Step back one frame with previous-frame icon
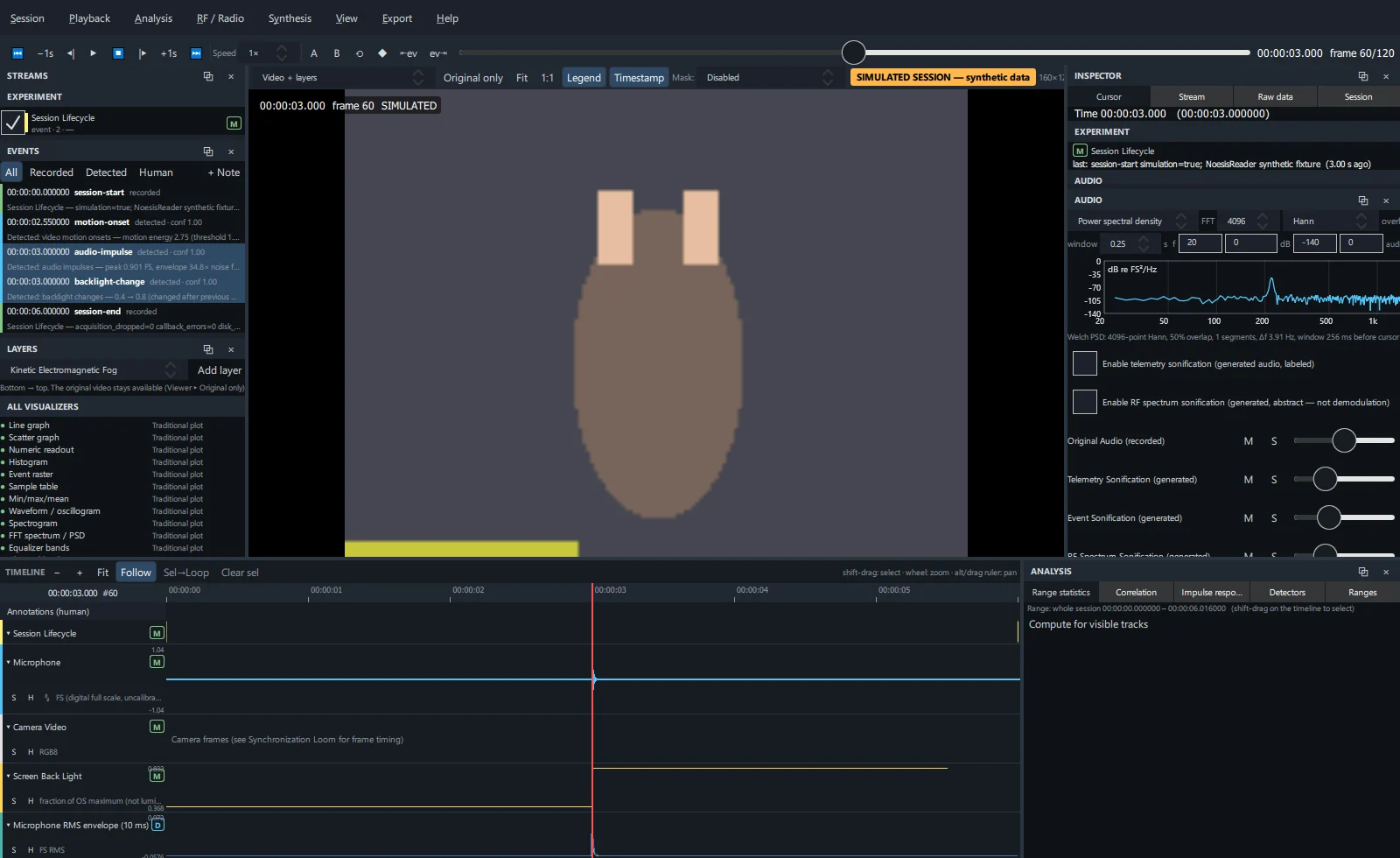Image resolution: width=1400 pixels, height=858 pixels. tap(71, 53)
